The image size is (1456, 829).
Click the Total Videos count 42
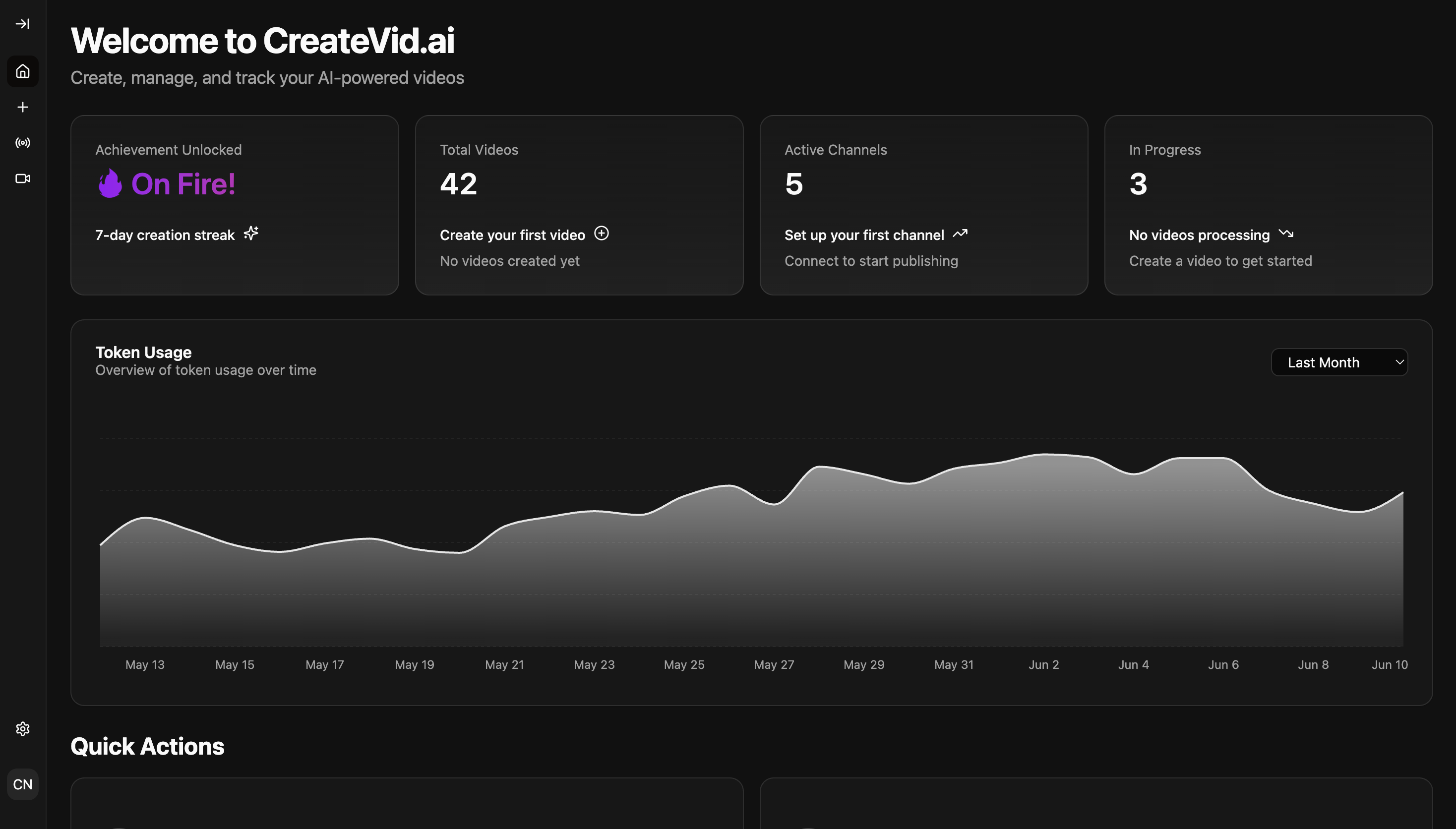click(458, 184)
